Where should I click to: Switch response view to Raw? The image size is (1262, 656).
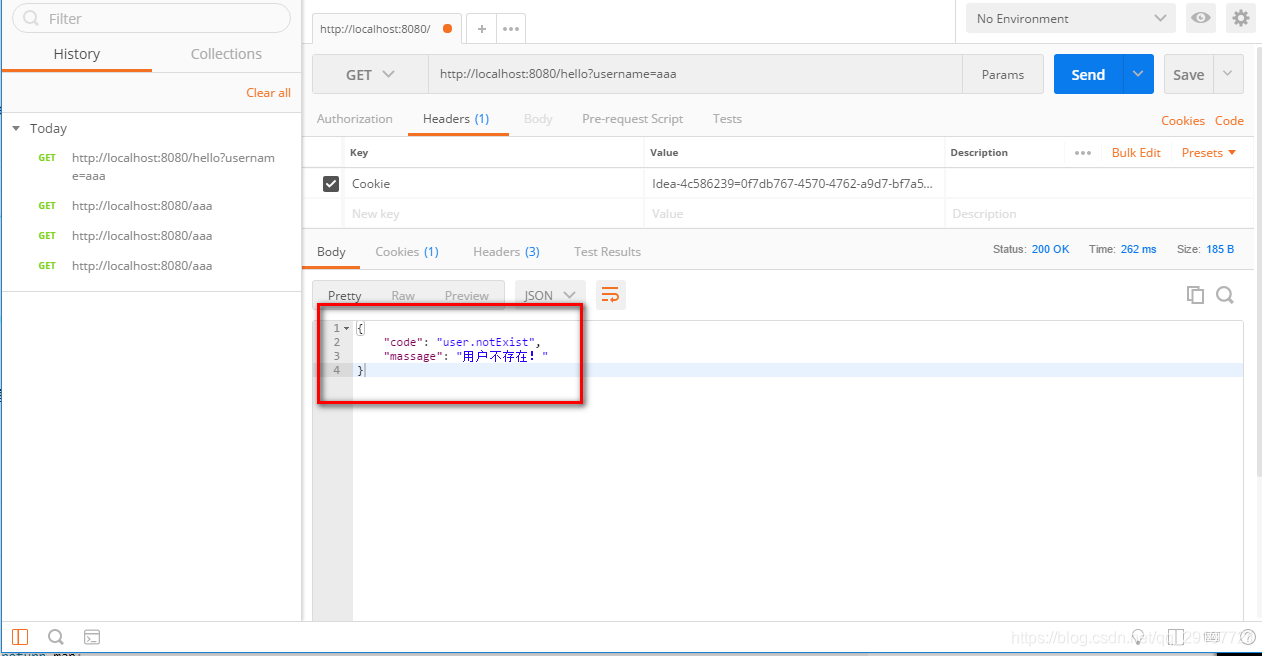pos(403,296)
